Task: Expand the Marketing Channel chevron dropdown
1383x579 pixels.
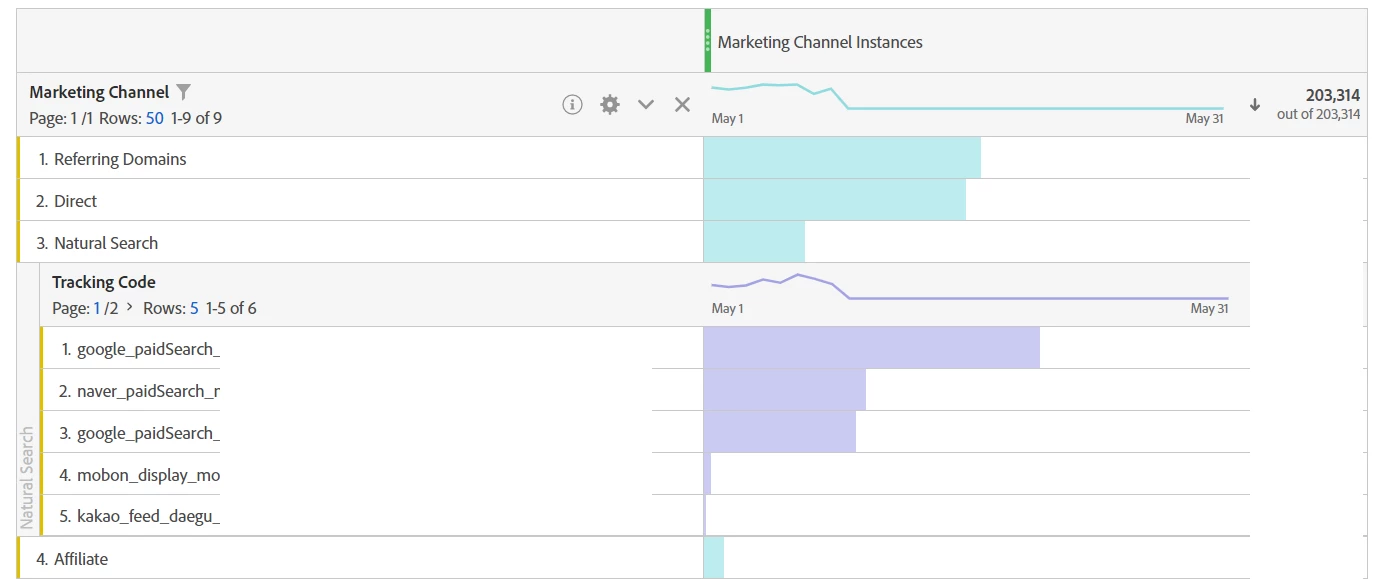Action: 646,104
